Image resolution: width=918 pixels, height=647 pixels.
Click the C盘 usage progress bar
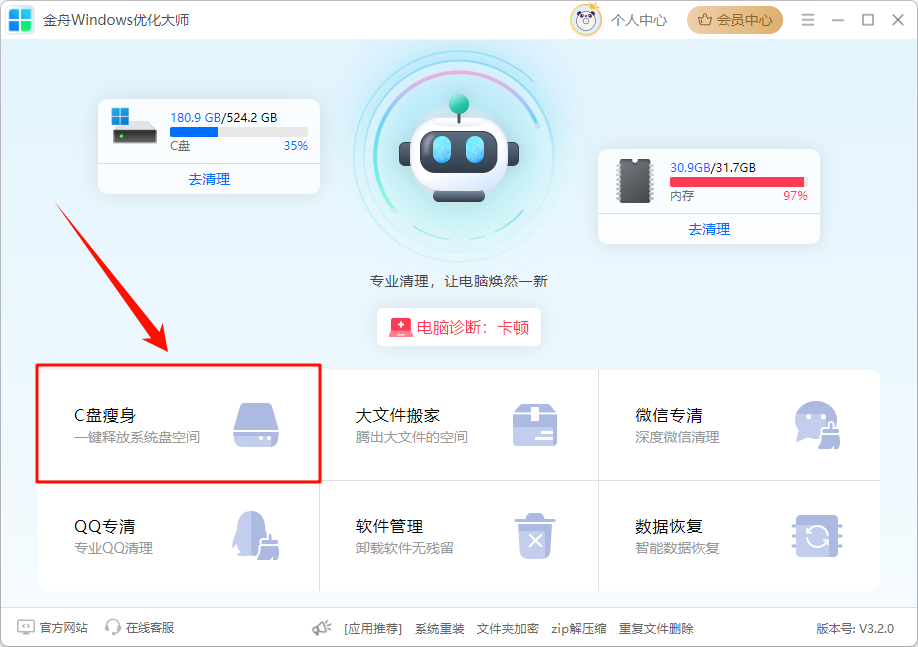239,132
